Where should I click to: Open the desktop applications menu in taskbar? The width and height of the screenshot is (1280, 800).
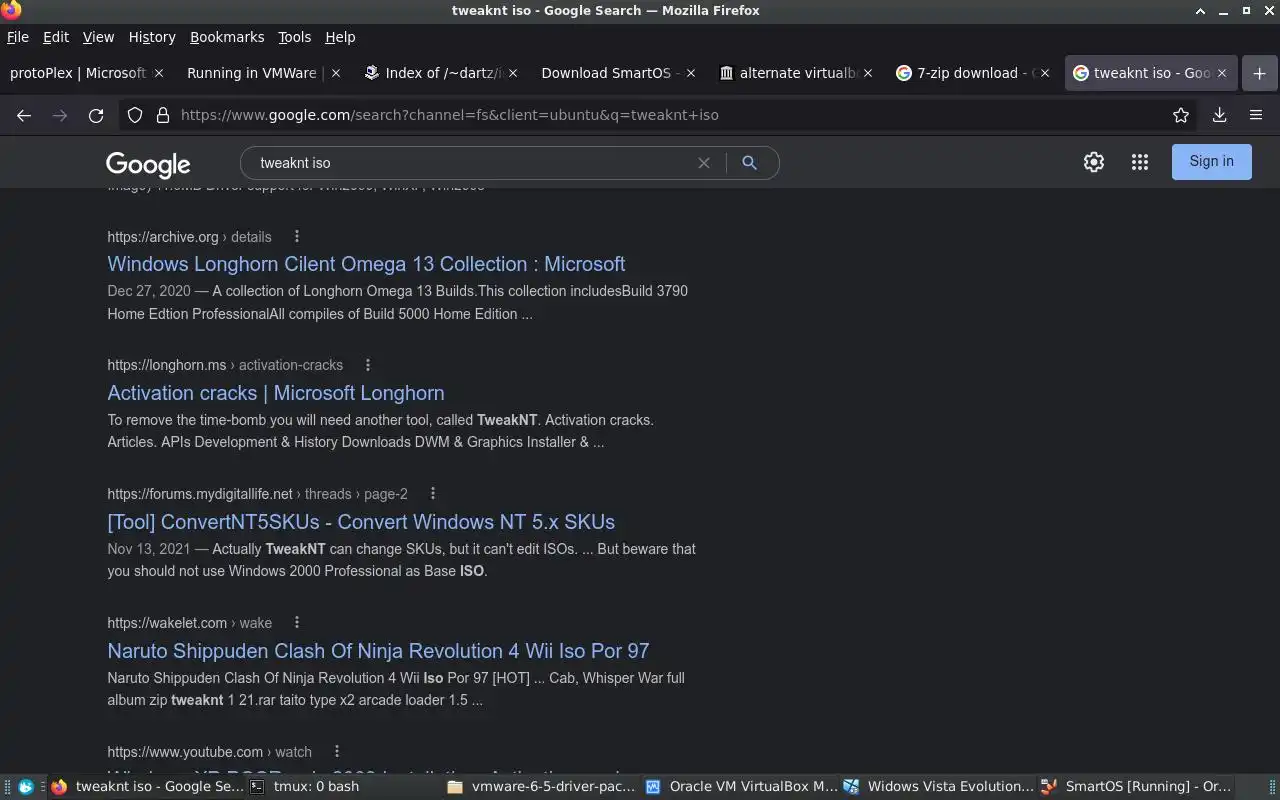[26, 787]
